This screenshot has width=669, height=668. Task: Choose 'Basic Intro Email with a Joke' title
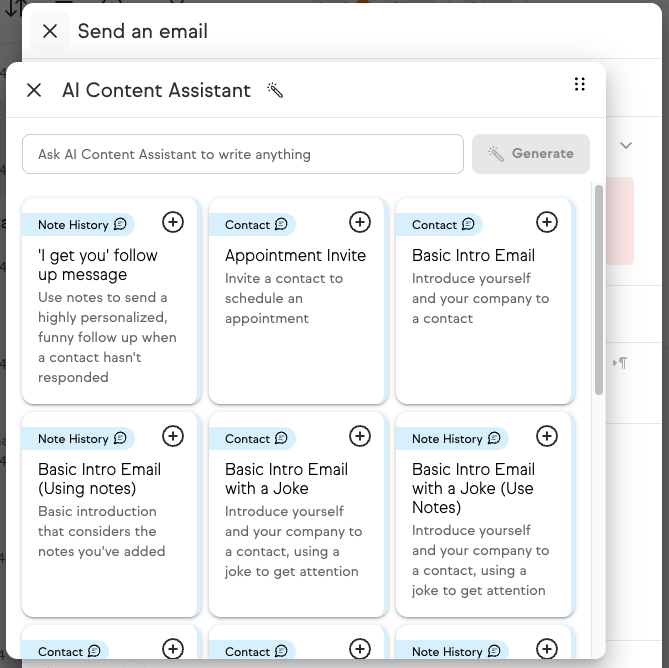click(x=286, y=478)
